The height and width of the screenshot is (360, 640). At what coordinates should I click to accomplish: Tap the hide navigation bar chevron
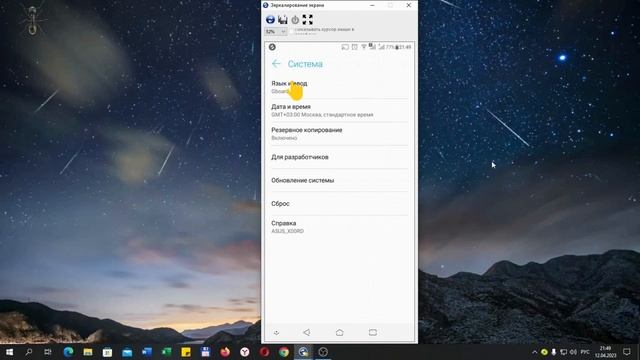click(276, 333)
